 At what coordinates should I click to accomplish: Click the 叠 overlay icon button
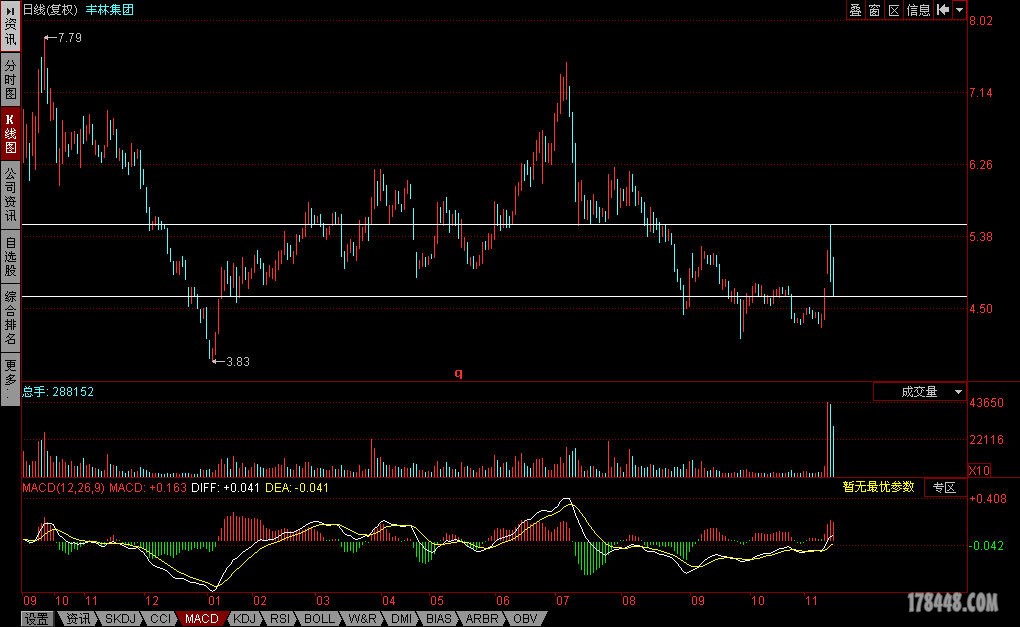point(856,10)
